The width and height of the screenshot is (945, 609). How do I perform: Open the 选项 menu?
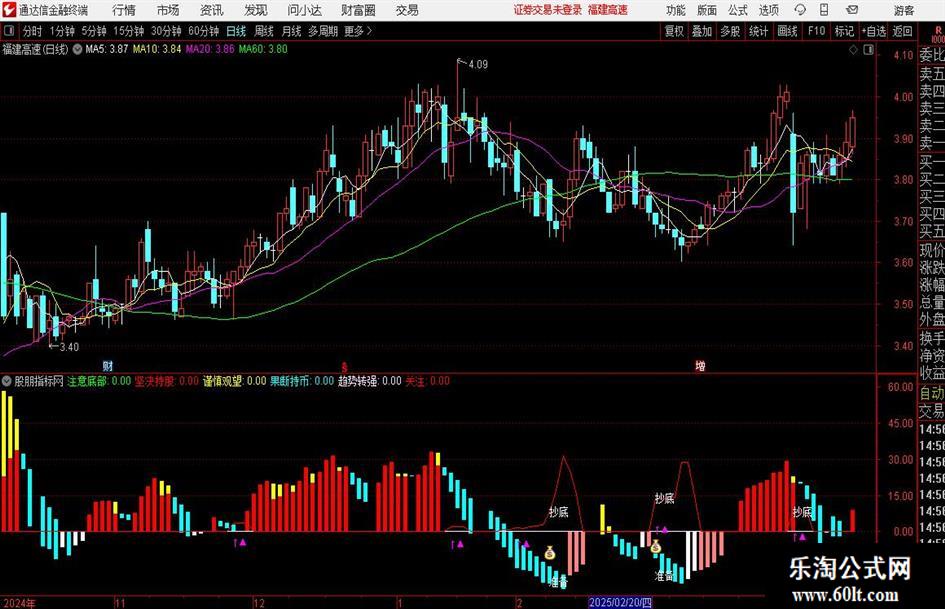pyautogui.click(x=768, y=10)
